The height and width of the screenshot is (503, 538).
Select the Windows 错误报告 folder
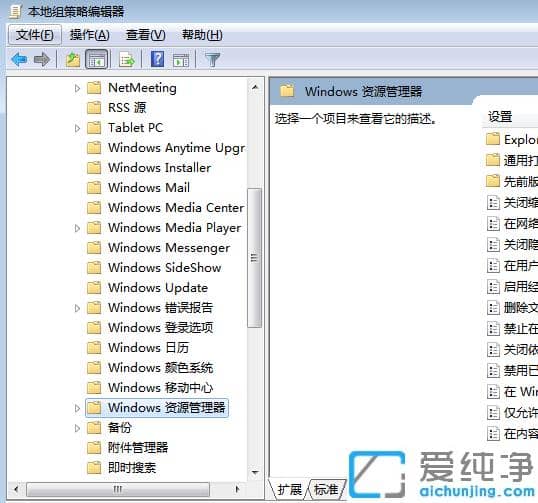coord(150,307)
